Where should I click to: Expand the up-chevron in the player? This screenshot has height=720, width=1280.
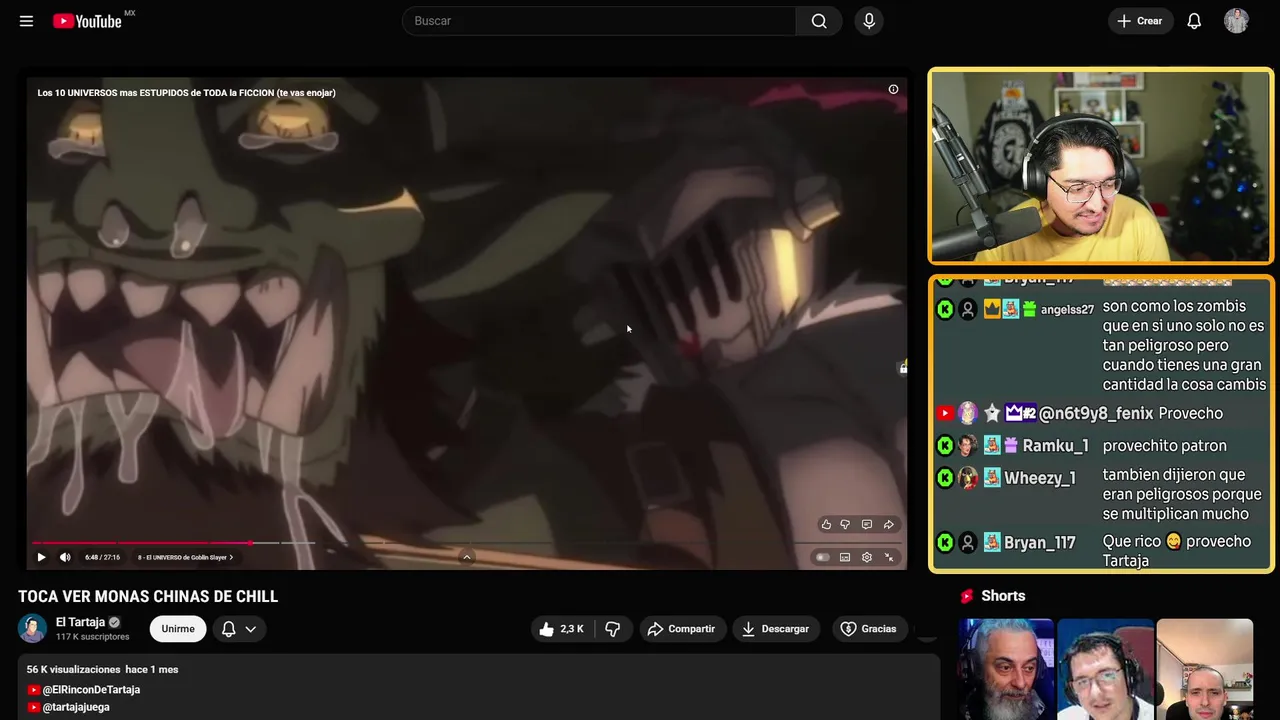point(466,557)
